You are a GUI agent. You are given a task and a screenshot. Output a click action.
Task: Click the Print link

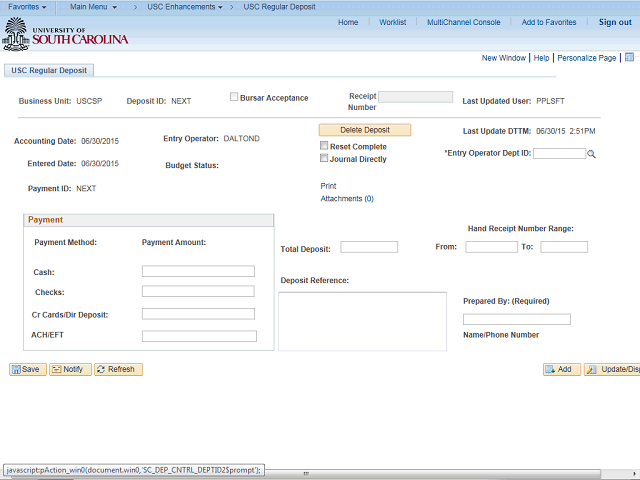point(328,186)
